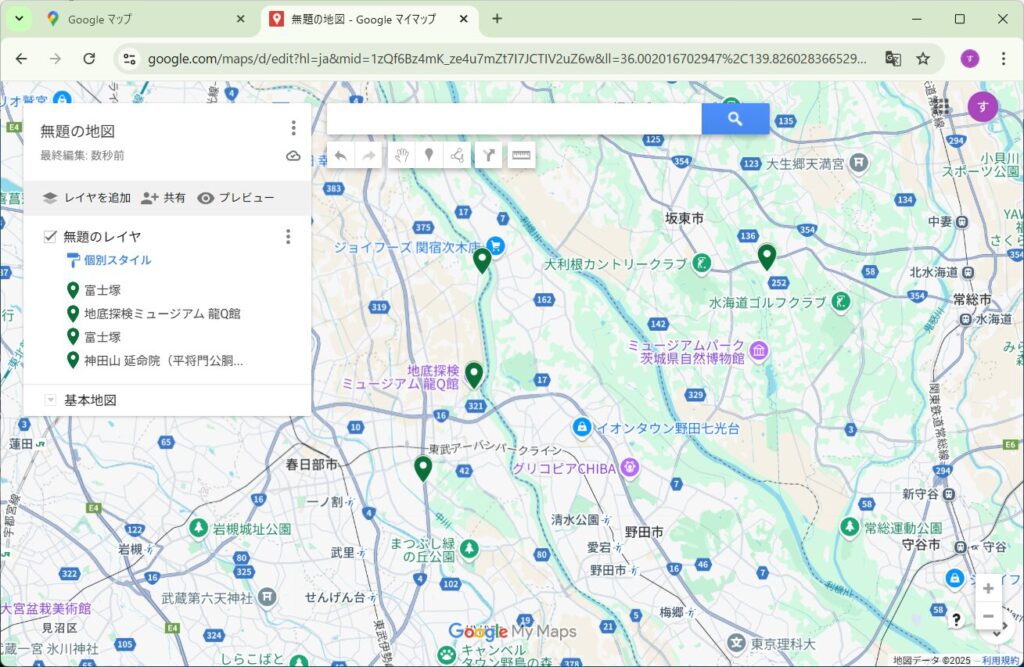Viewport: 1024px width, 667px height.
Task: Open the Google account avatar on map
Action: pos(982,107)
